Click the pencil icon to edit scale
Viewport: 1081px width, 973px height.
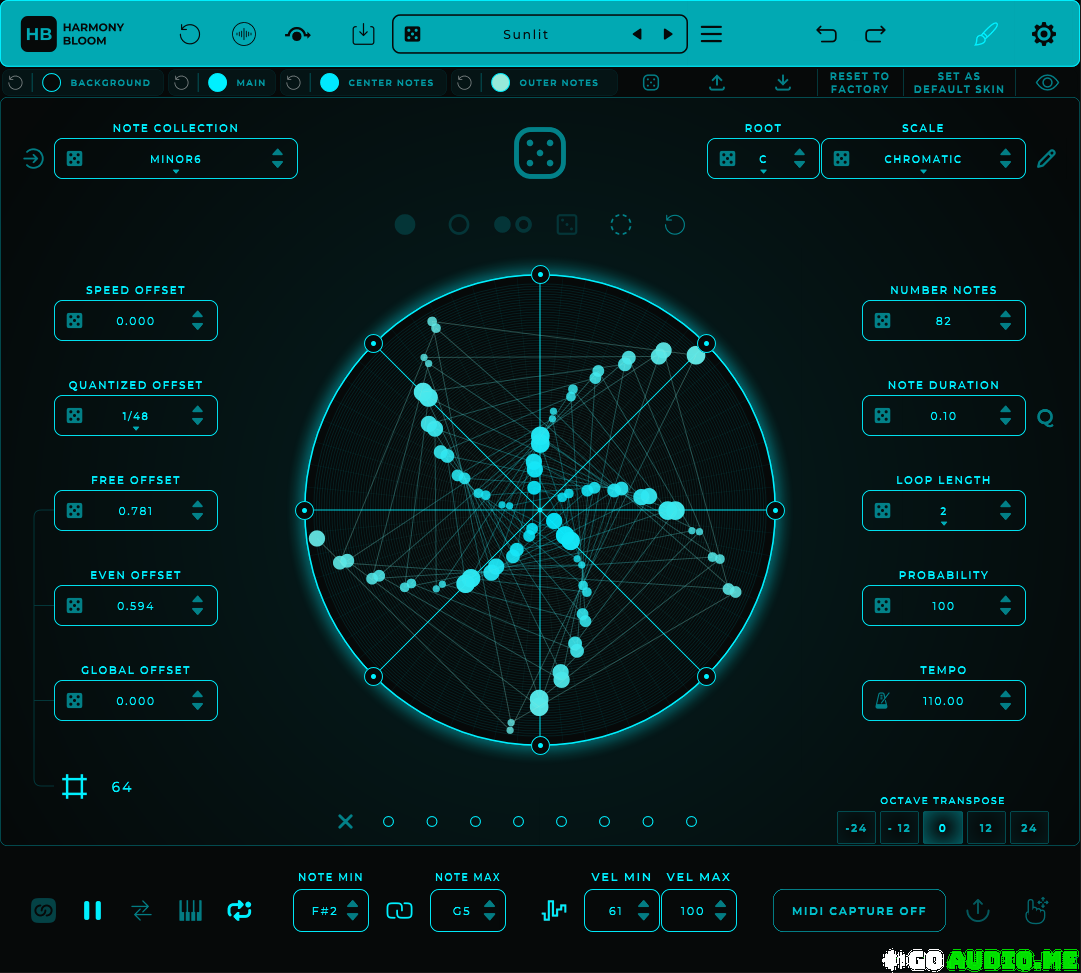(1046, 159)
